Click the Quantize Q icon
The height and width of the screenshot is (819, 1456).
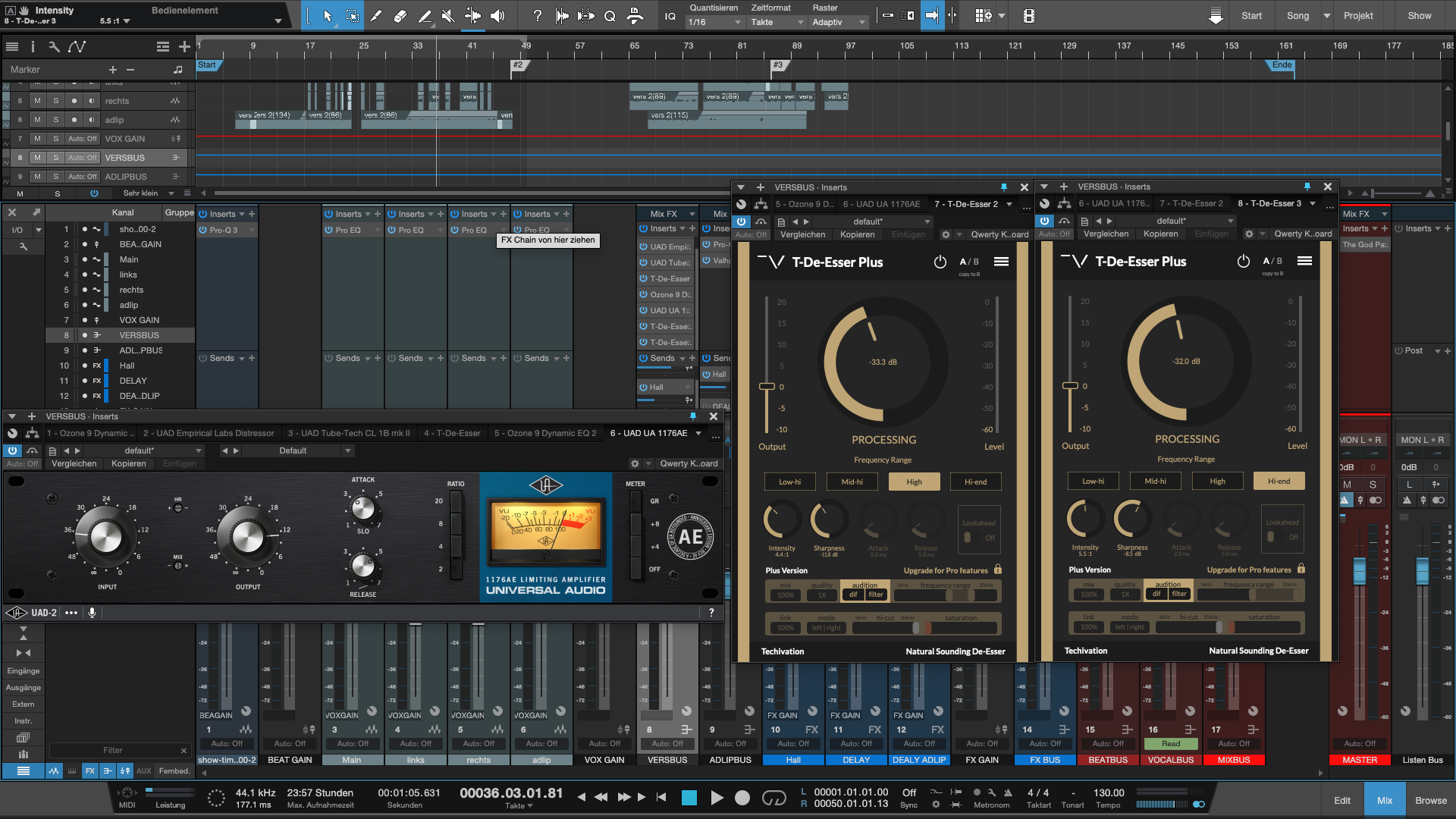pyautogui.click(x=610, y=16)
